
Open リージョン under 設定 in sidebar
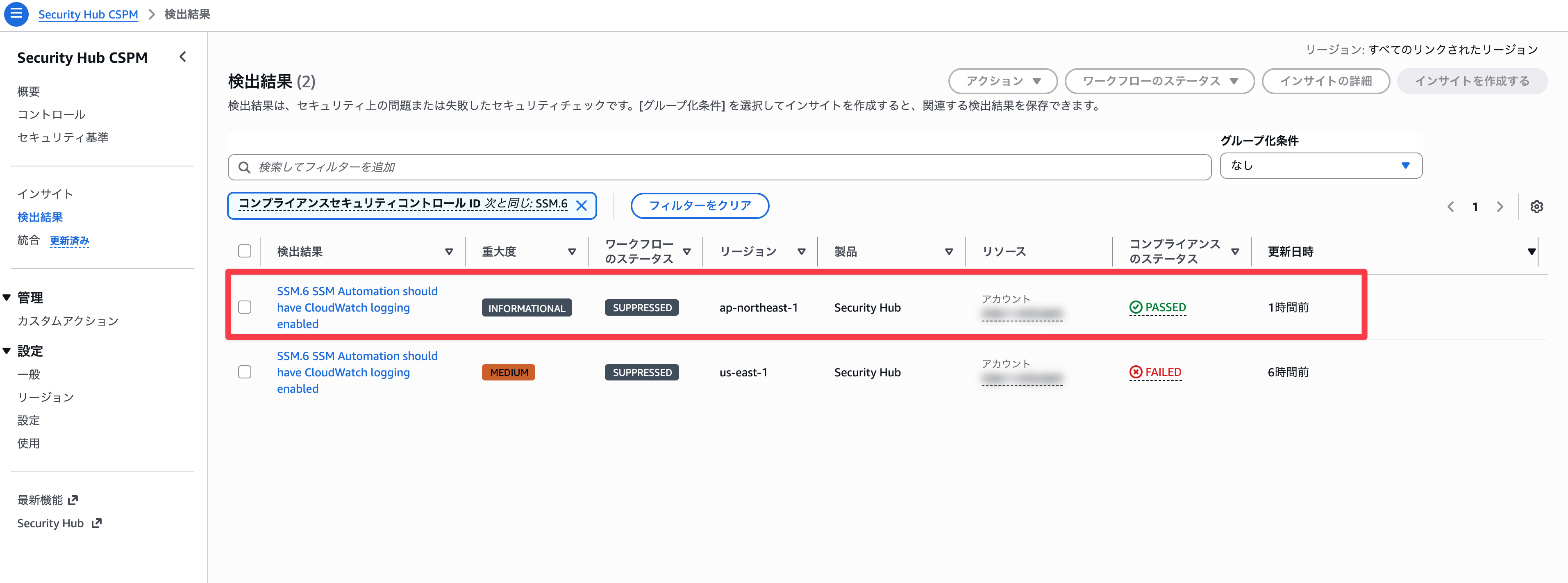[45, 397]
